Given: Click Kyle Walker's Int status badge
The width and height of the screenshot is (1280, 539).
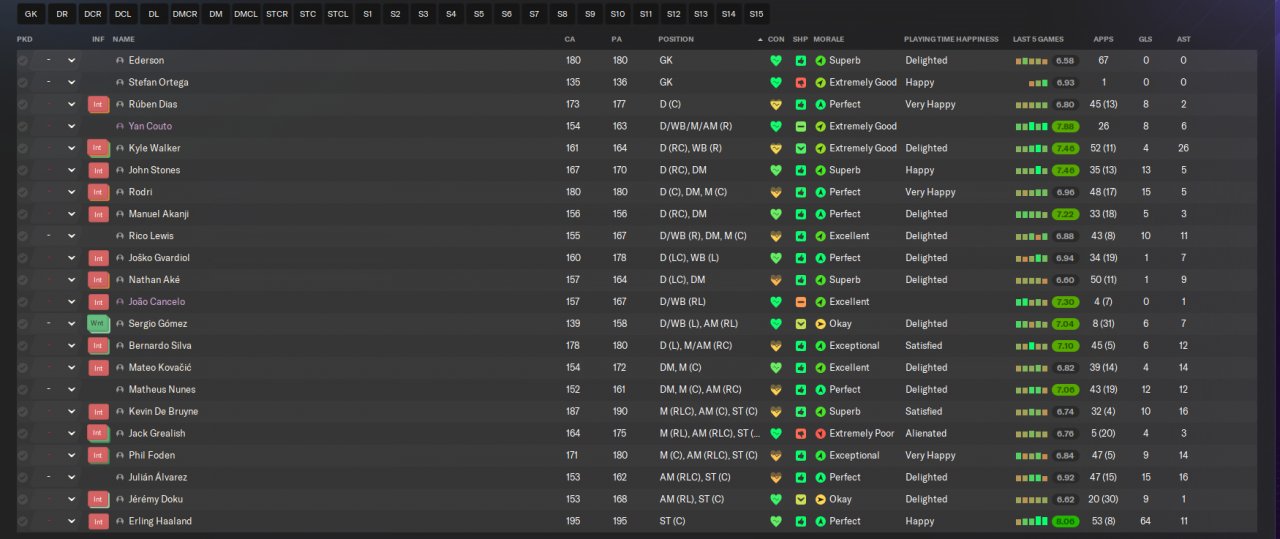Looking at the screenshot, I should coord(98,148).
